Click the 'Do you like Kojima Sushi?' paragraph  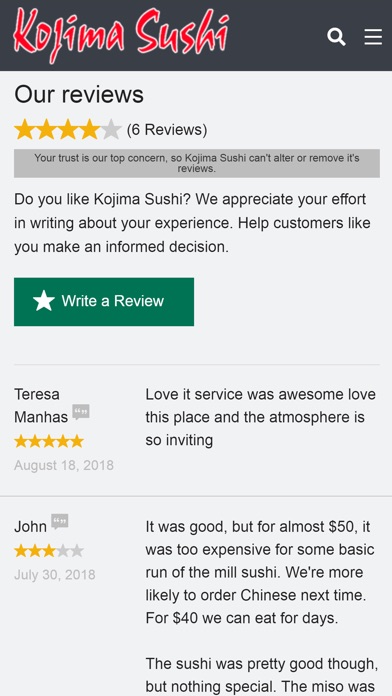pos(192,223)
